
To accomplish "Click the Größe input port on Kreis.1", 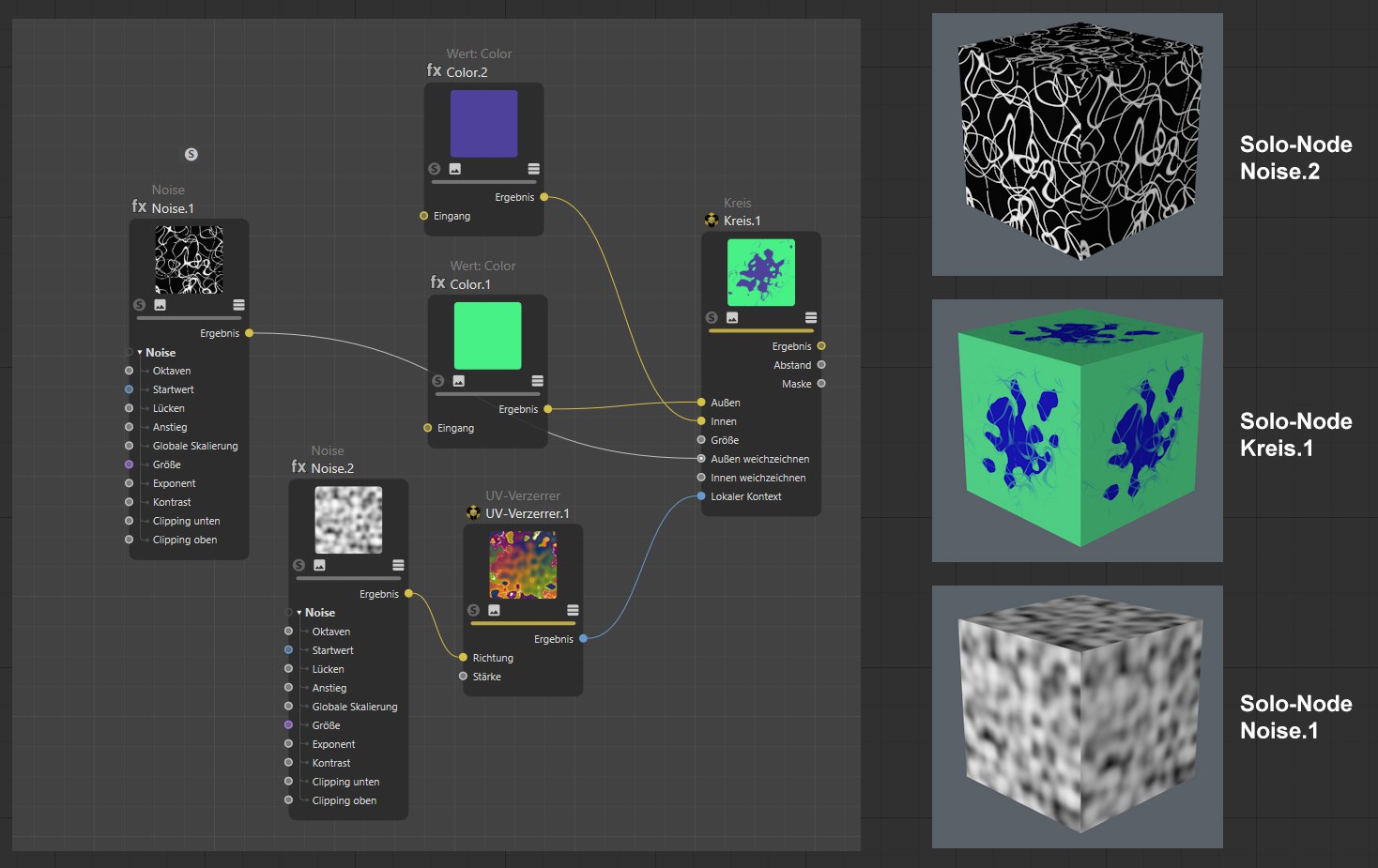I will (701, 440).
